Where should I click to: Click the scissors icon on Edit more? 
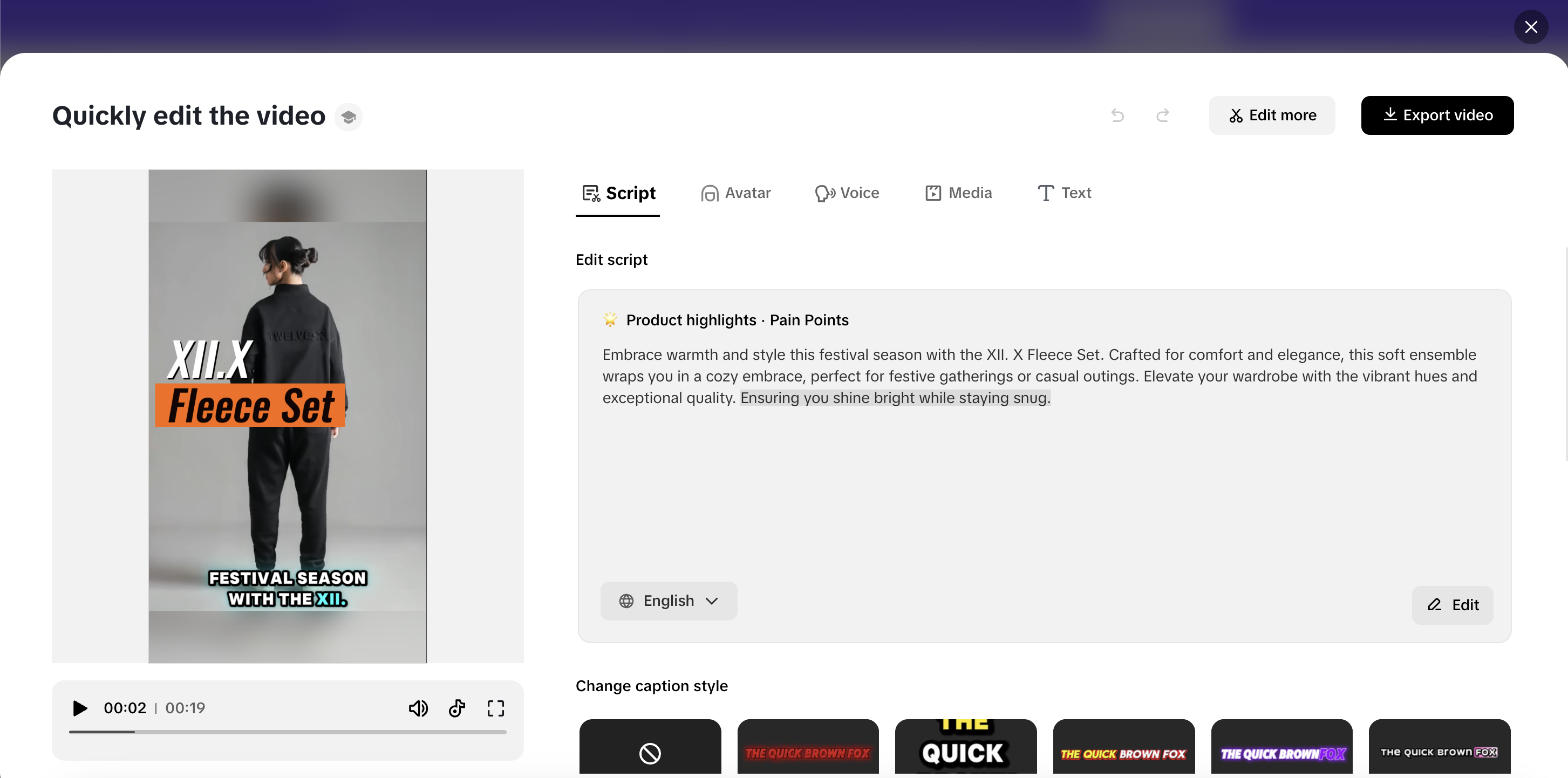[x=1236, y=115]
